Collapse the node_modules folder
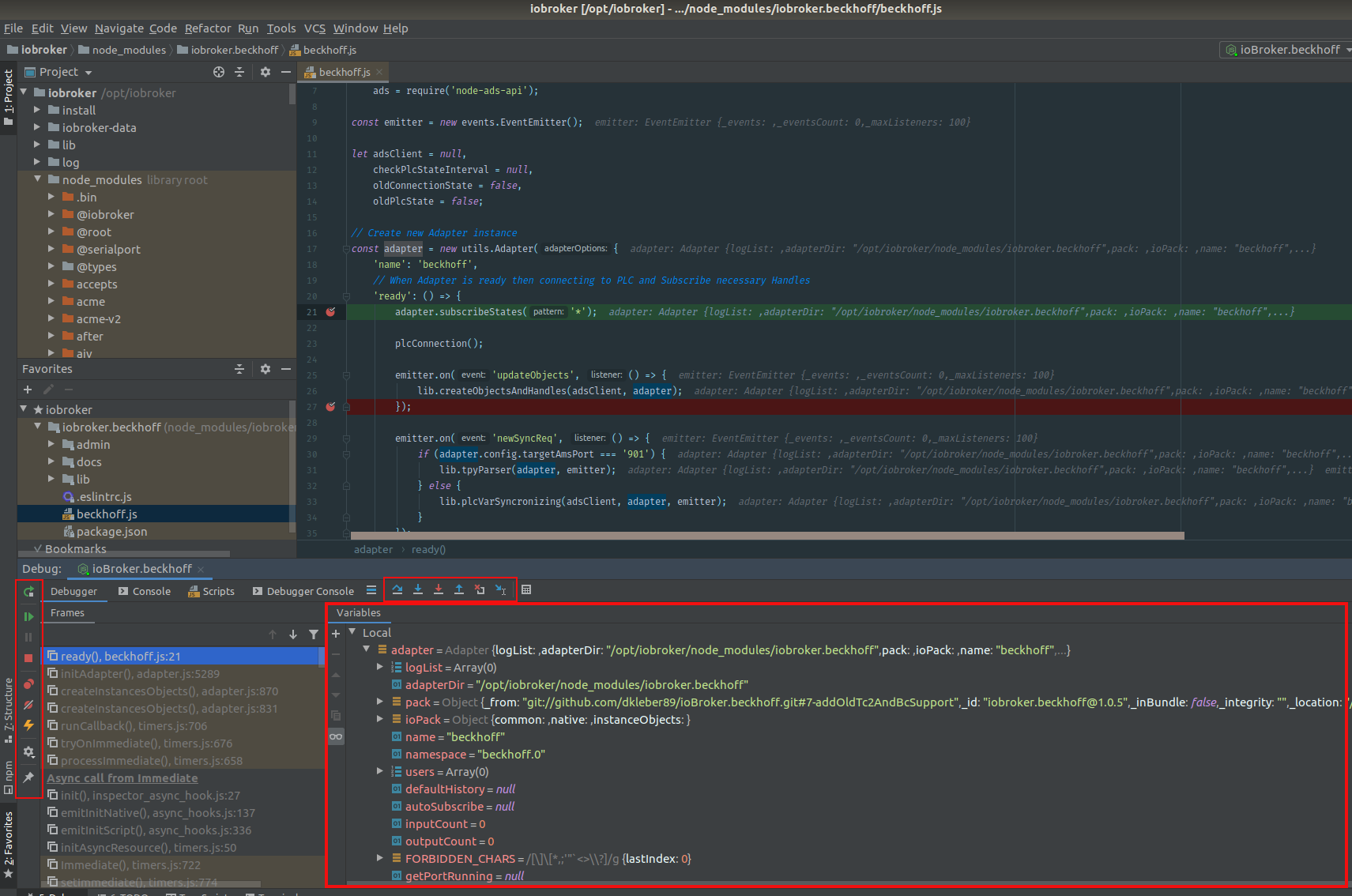Image resolution: width=1352 pixels, height=896 pixels. pyautogui.click(x=37, y=179)
